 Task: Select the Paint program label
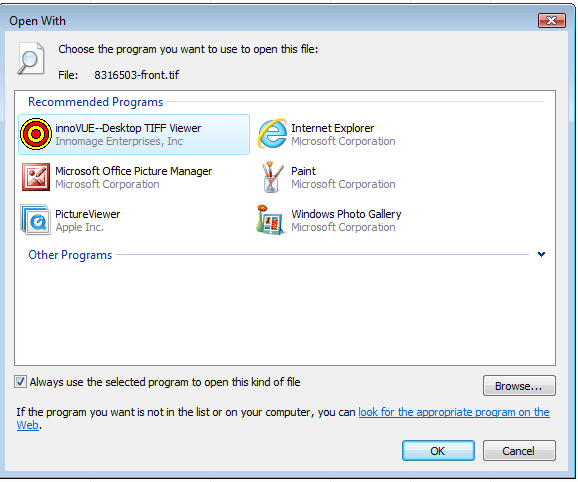coord(303,171)
